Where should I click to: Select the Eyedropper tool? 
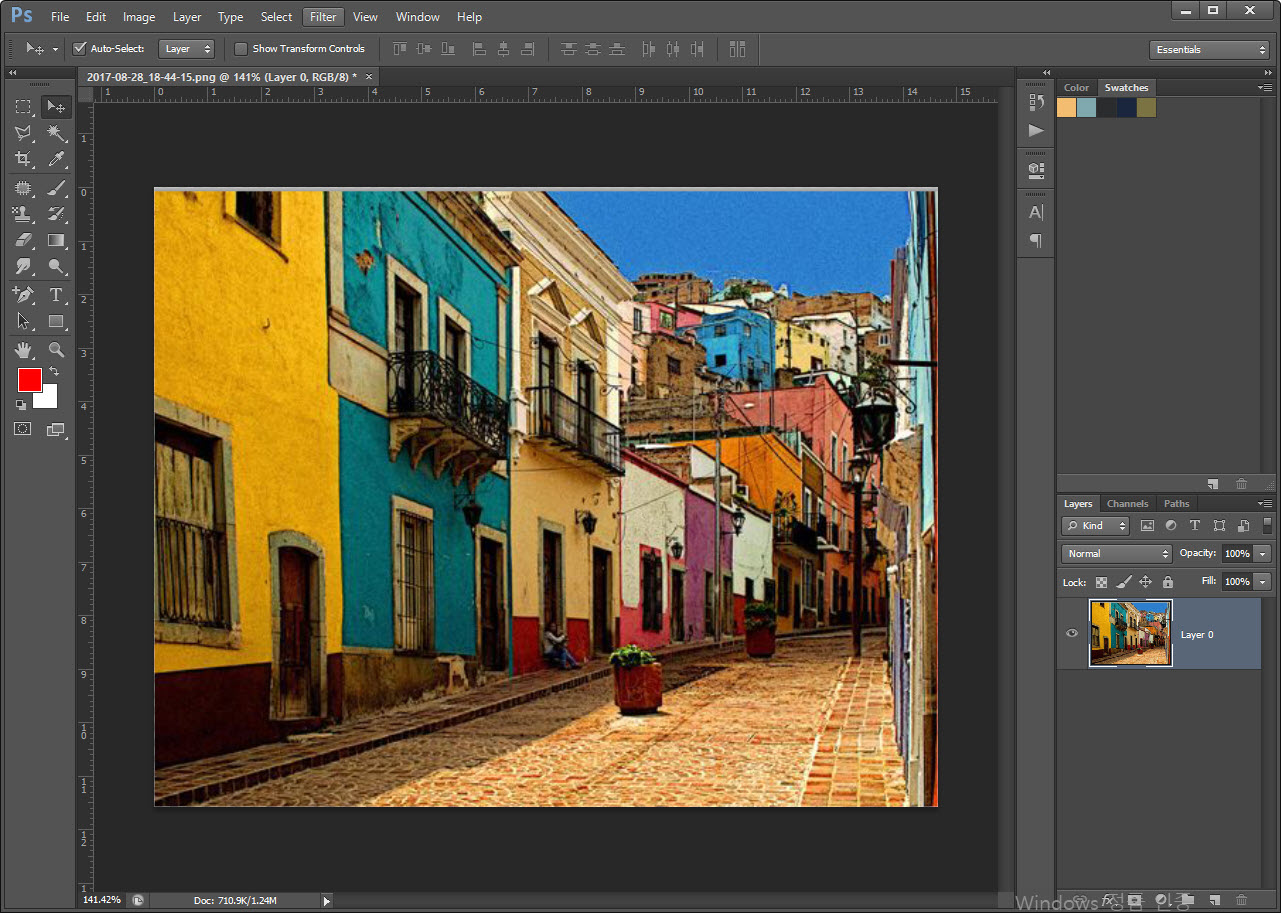[56, 159]
